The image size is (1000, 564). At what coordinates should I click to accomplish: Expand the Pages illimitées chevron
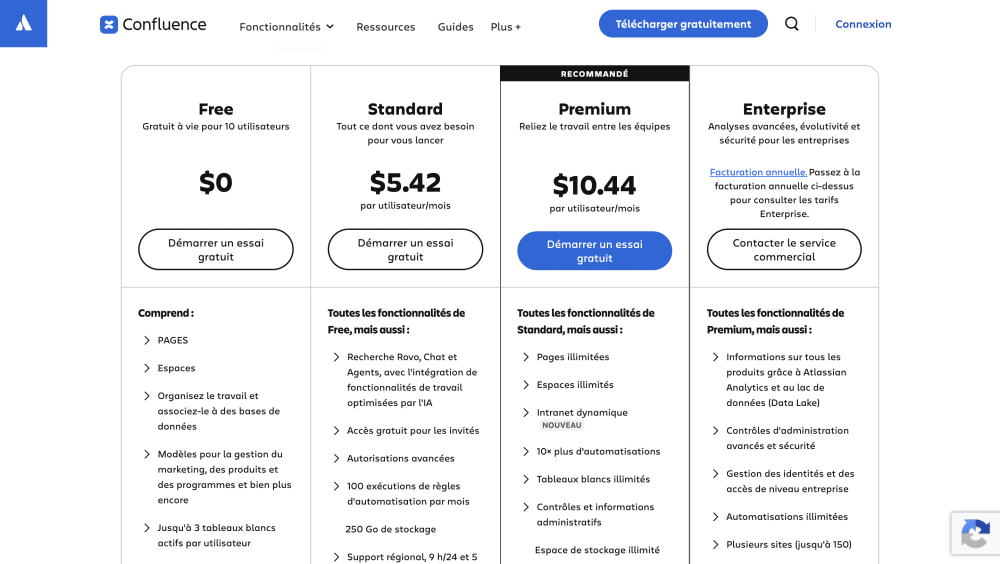click(x=526, y=357)
